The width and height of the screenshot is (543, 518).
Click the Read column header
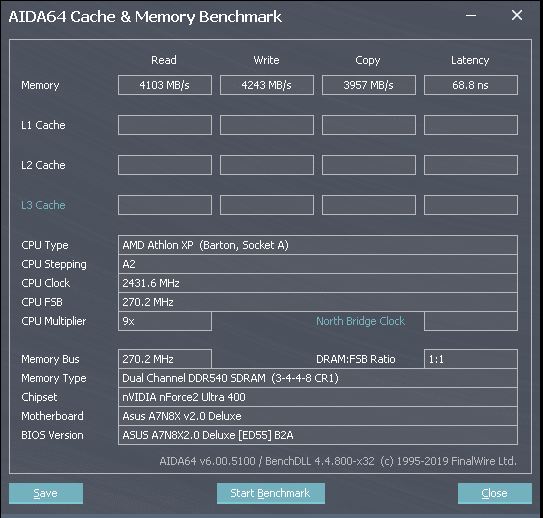(x=164, y=60)
